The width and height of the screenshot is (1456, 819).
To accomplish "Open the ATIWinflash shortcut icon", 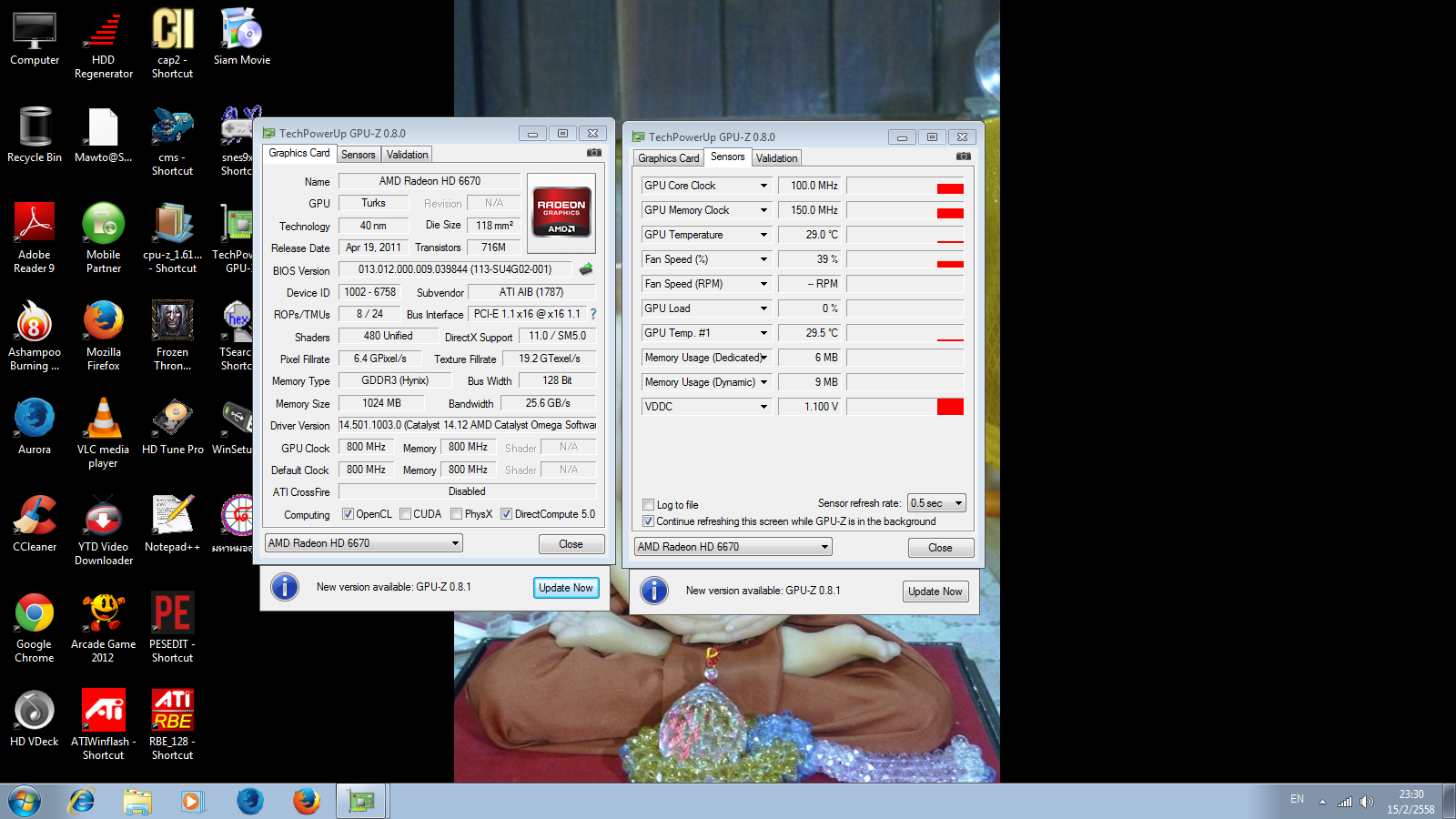I will (x=104, y=725).
